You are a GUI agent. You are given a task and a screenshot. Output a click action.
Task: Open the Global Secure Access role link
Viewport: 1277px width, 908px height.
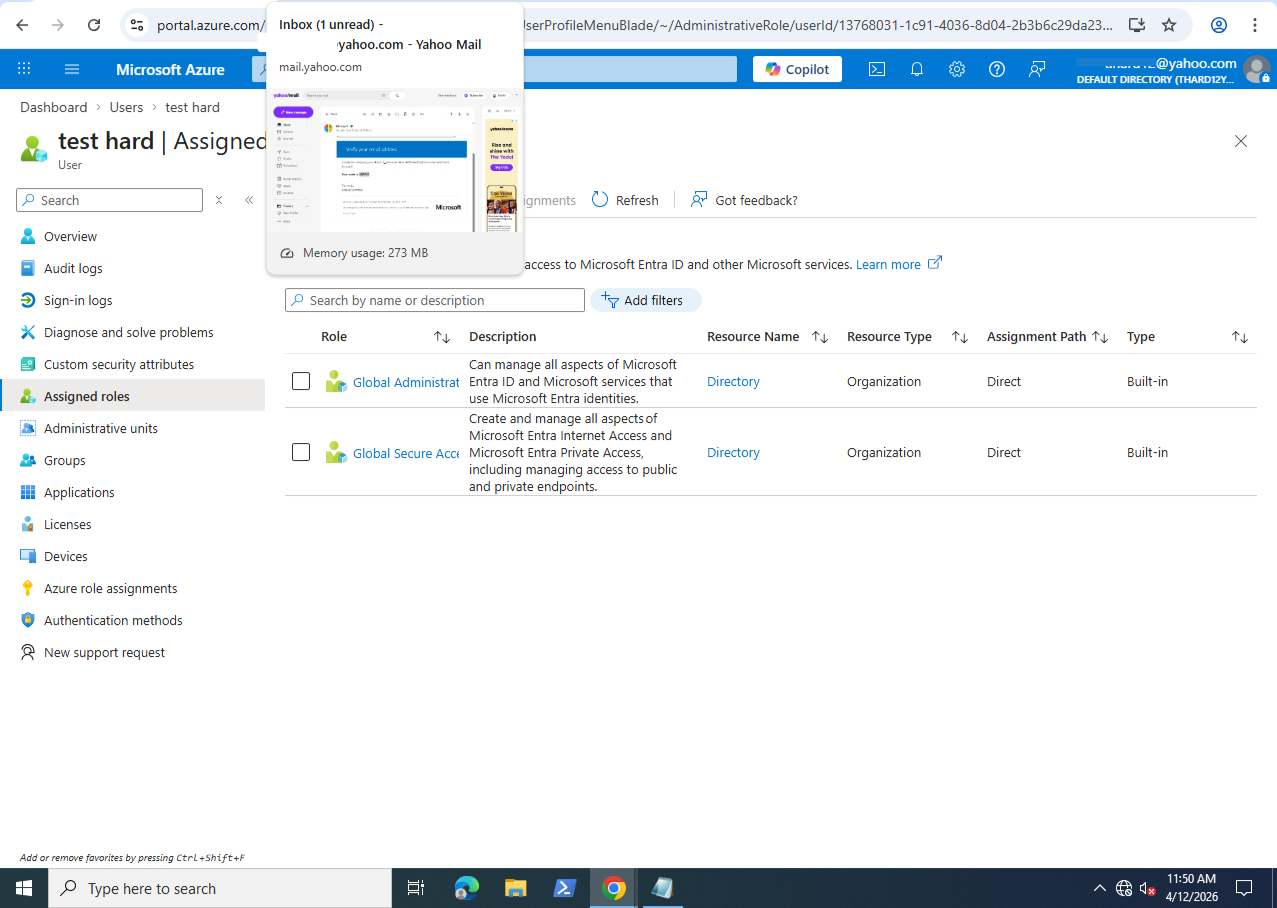pyautogui.click(x=406, y=453)
